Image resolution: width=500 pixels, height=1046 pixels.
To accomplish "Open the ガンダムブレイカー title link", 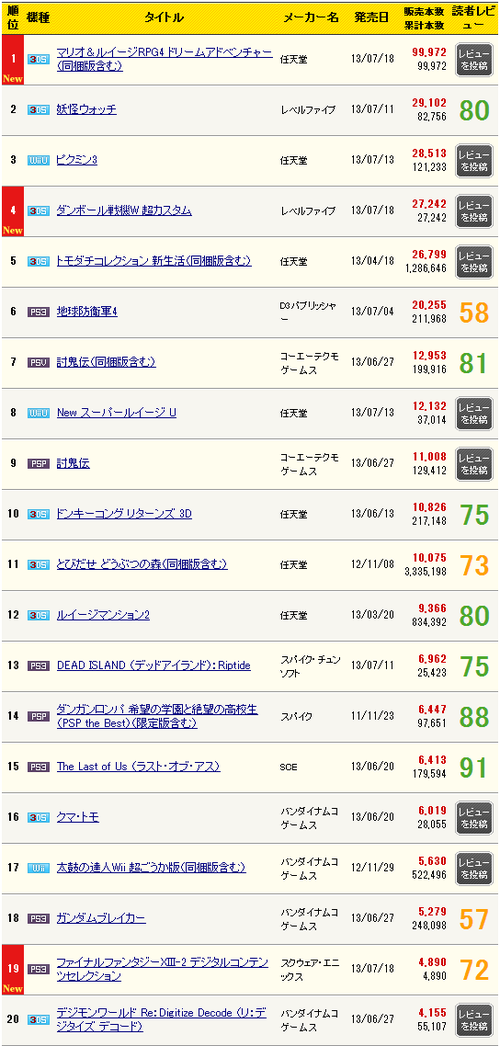I will [x=101, y=919].
